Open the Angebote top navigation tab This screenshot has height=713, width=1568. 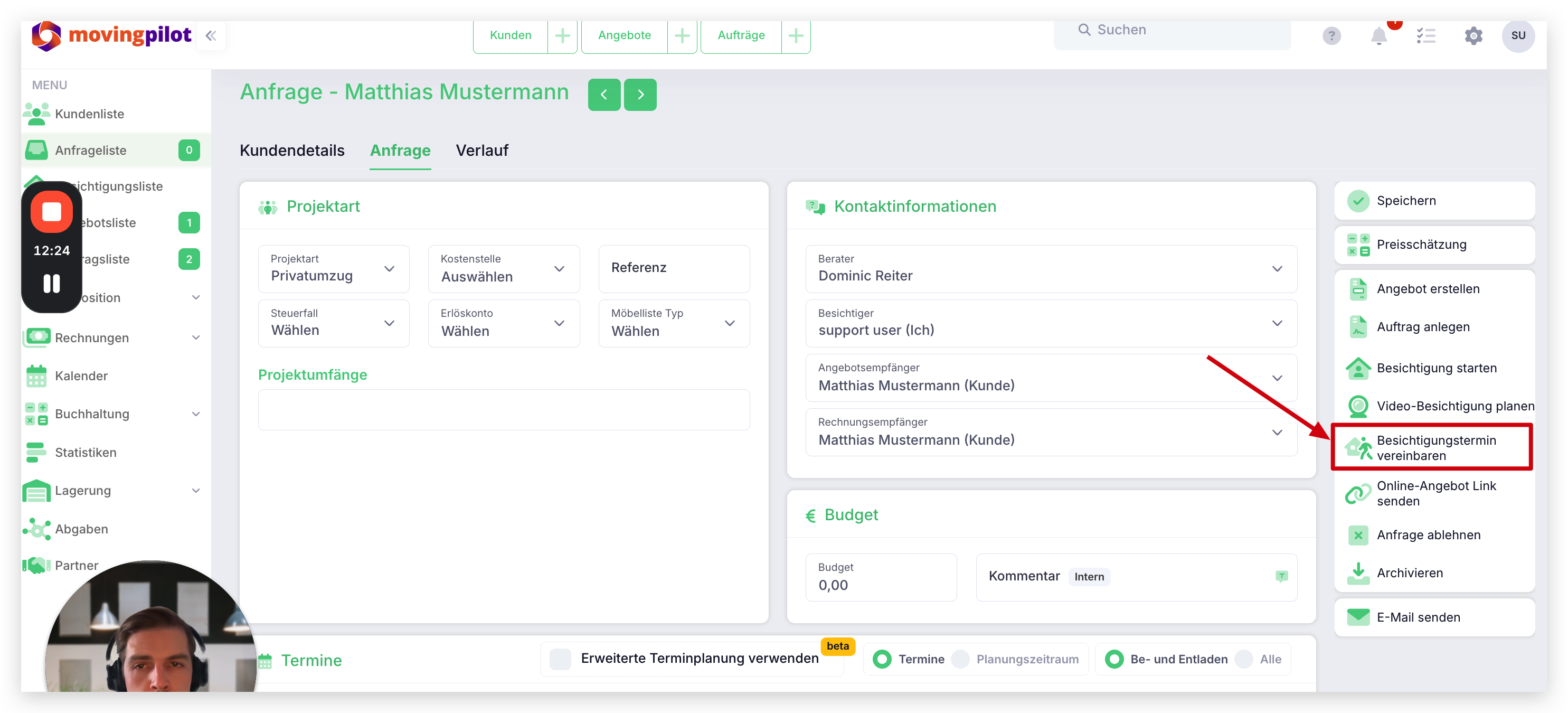pos(624,36)
